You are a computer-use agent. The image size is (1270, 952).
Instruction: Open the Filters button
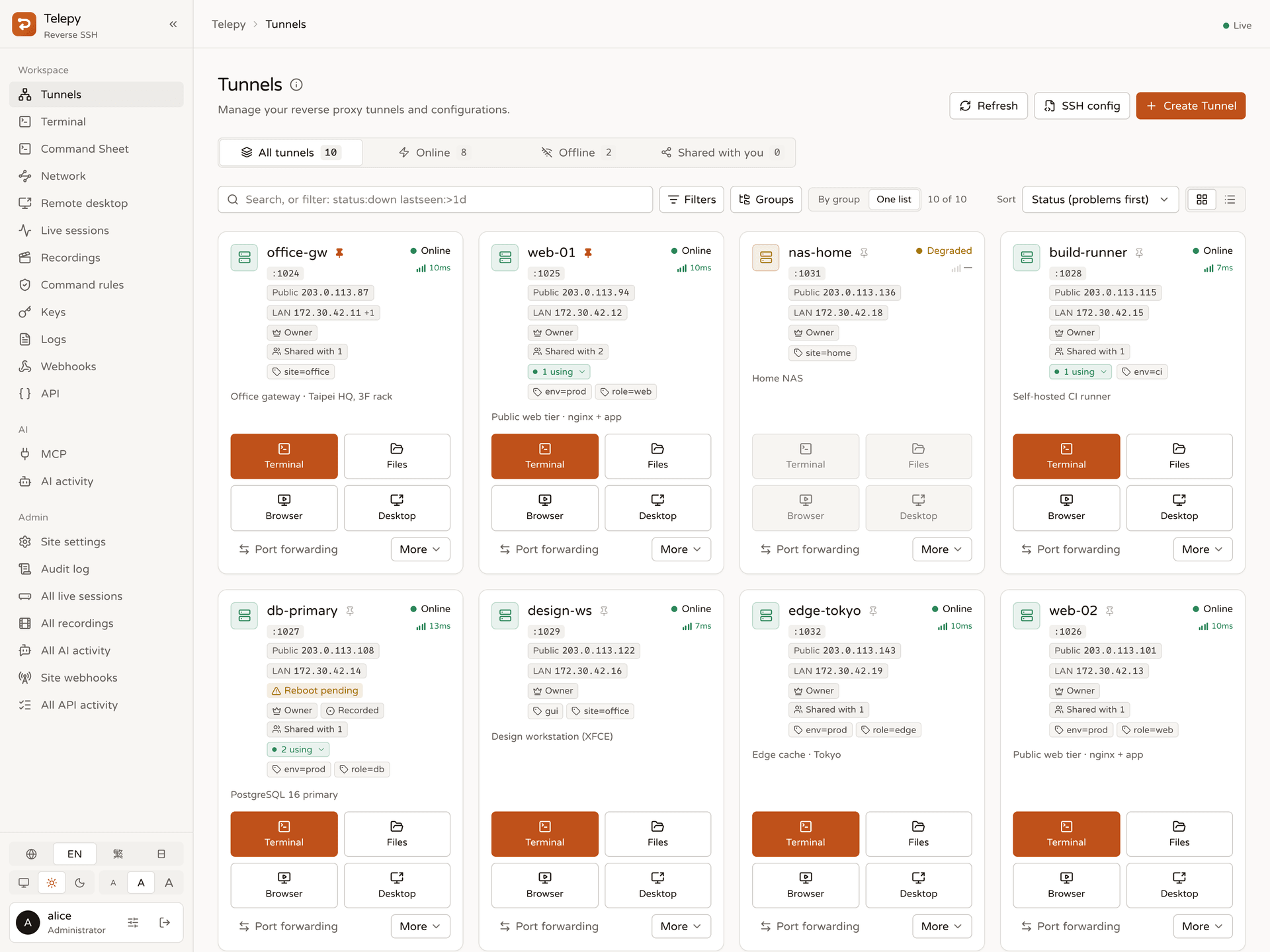click(692, 200)
